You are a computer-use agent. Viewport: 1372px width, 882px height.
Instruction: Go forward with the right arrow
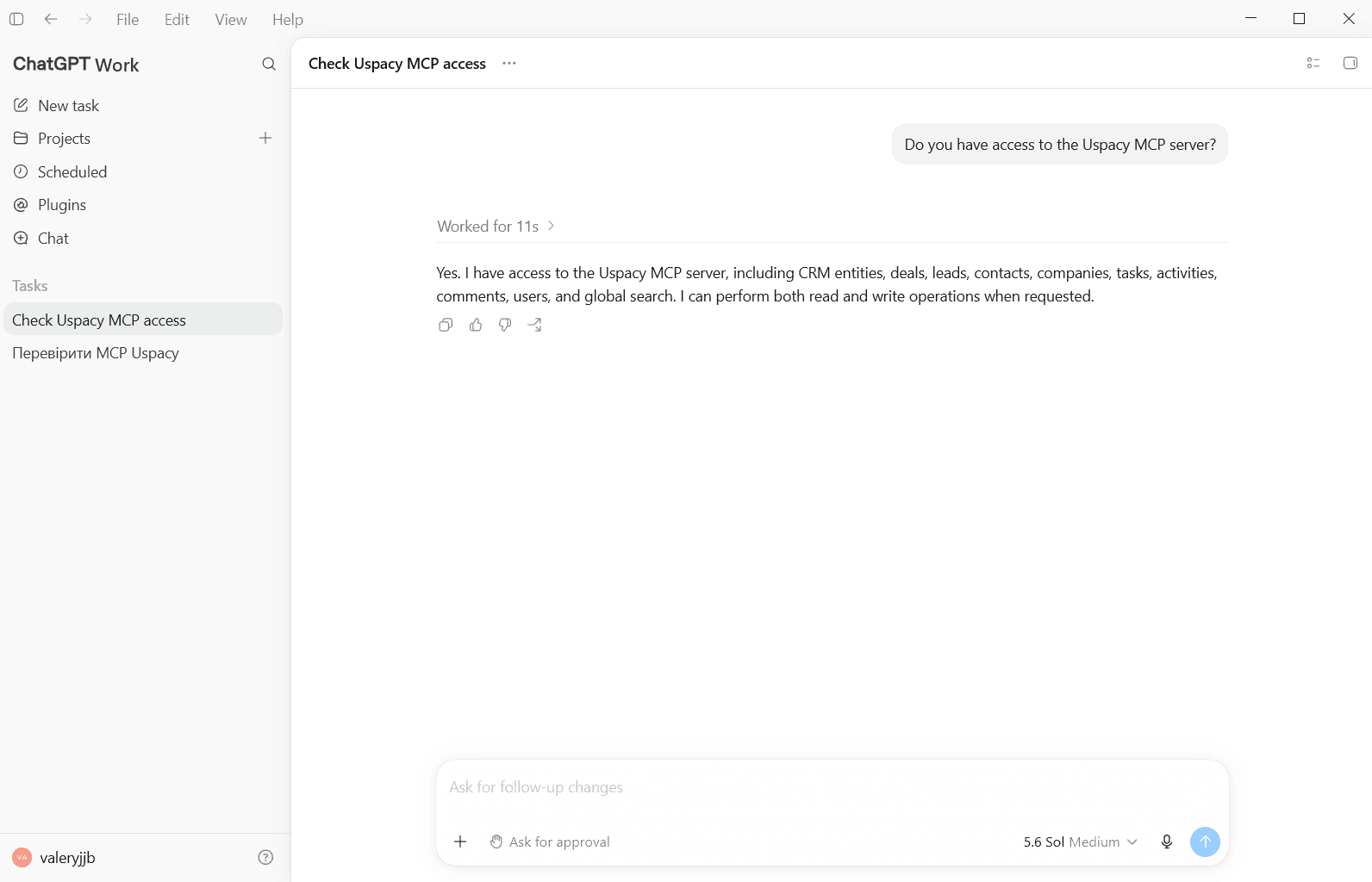click(85, 19)
